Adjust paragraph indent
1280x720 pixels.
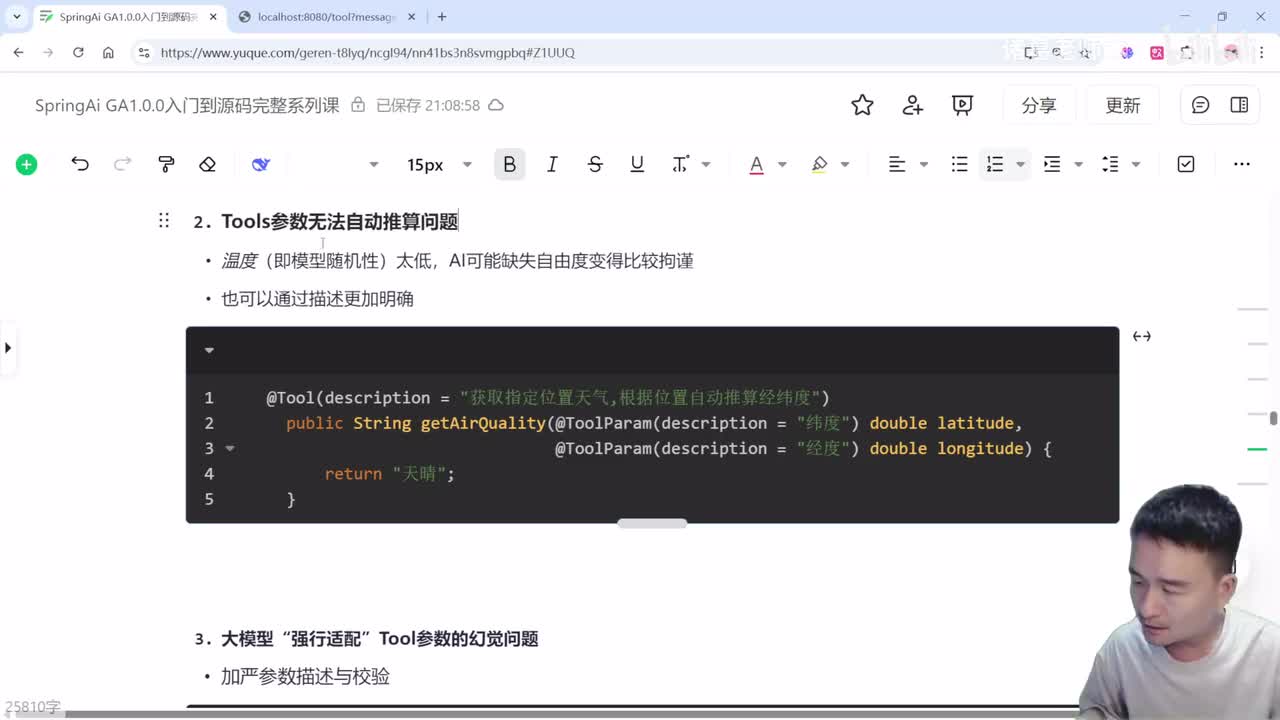coord(1052,164)
